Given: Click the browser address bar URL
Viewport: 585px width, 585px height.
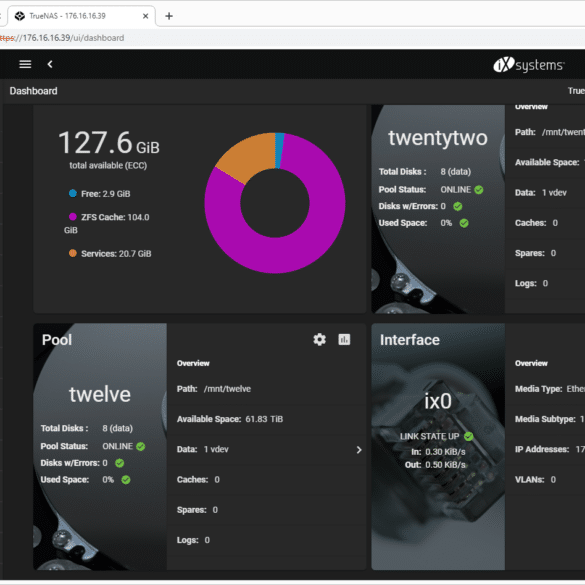Looking at the screenshot, I should pos(62,38).
